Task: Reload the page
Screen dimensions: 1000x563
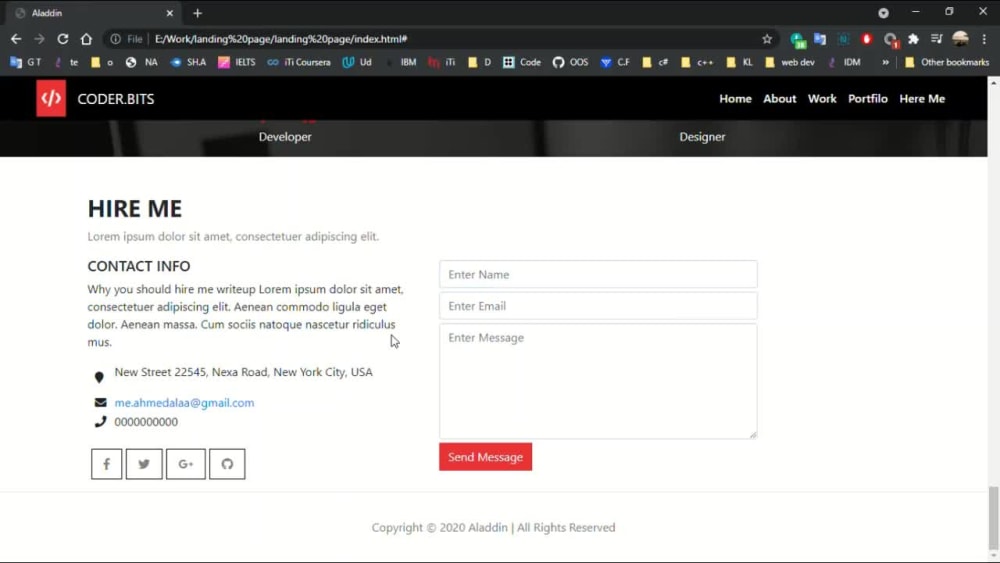Action: (62, 39)
